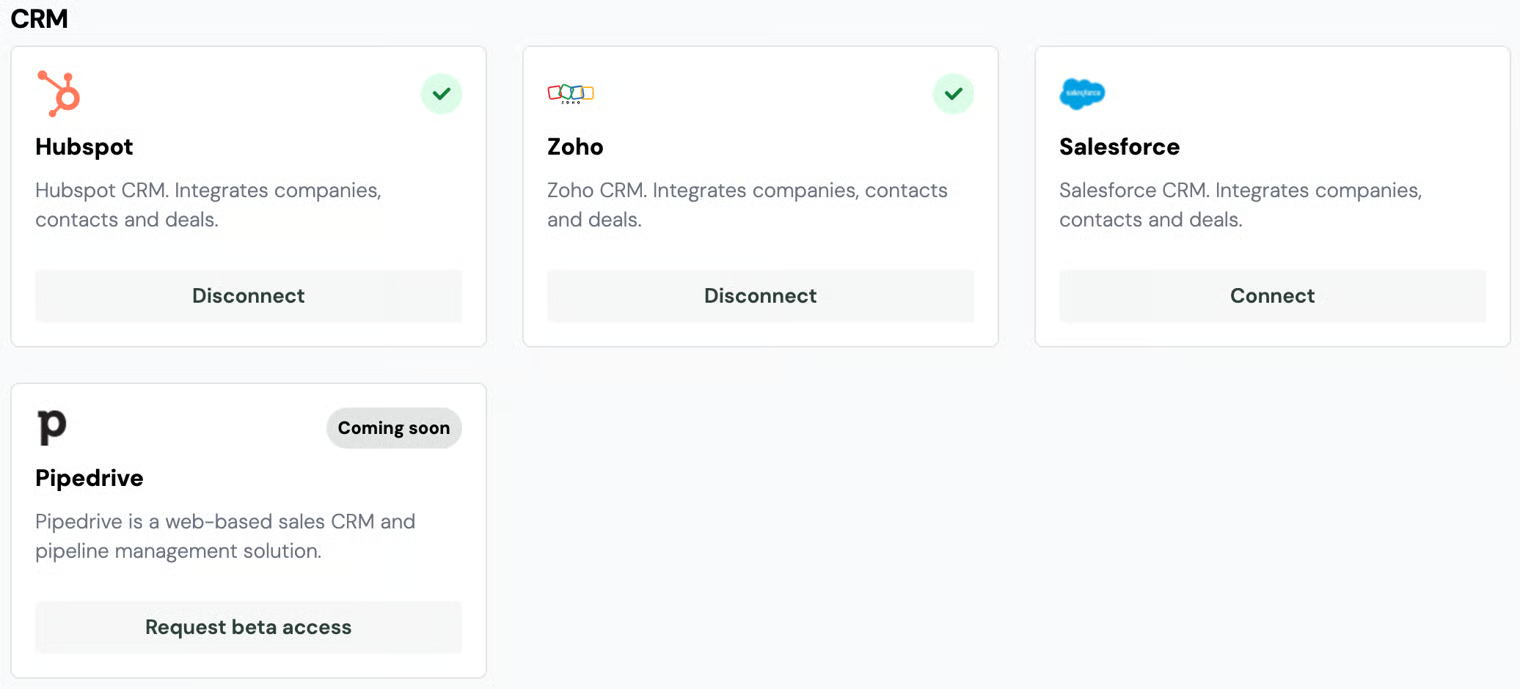This screenshot has height=689, width=1520.
Task: Select the Zoho card title
Action: tap(575, 147)
